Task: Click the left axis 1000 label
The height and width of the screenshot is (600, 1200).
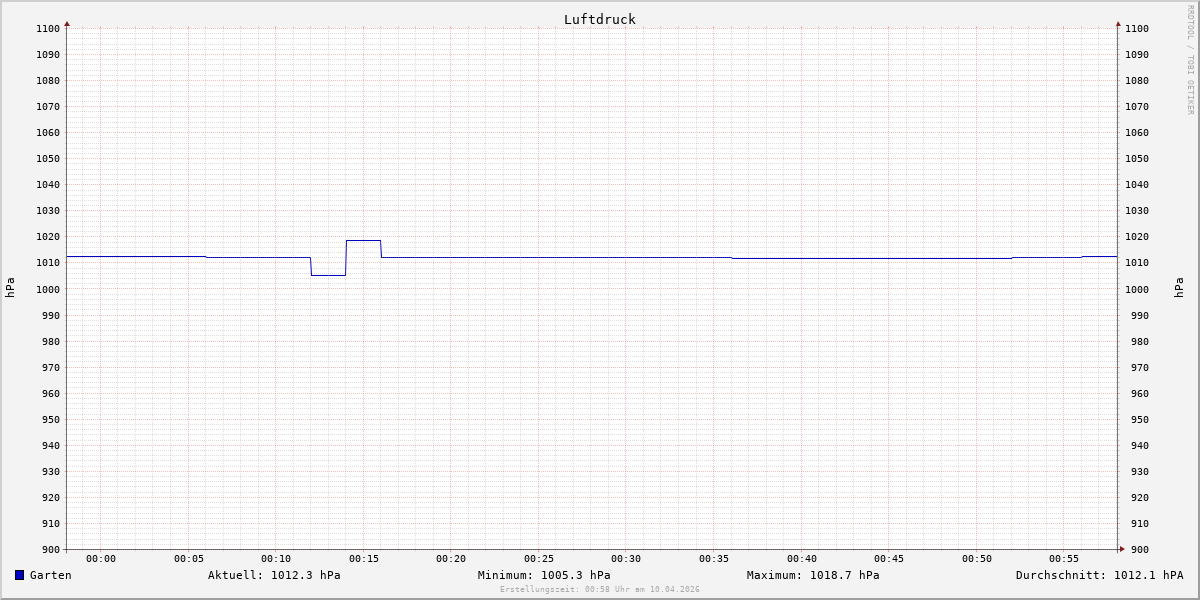Action: (48, 289)
